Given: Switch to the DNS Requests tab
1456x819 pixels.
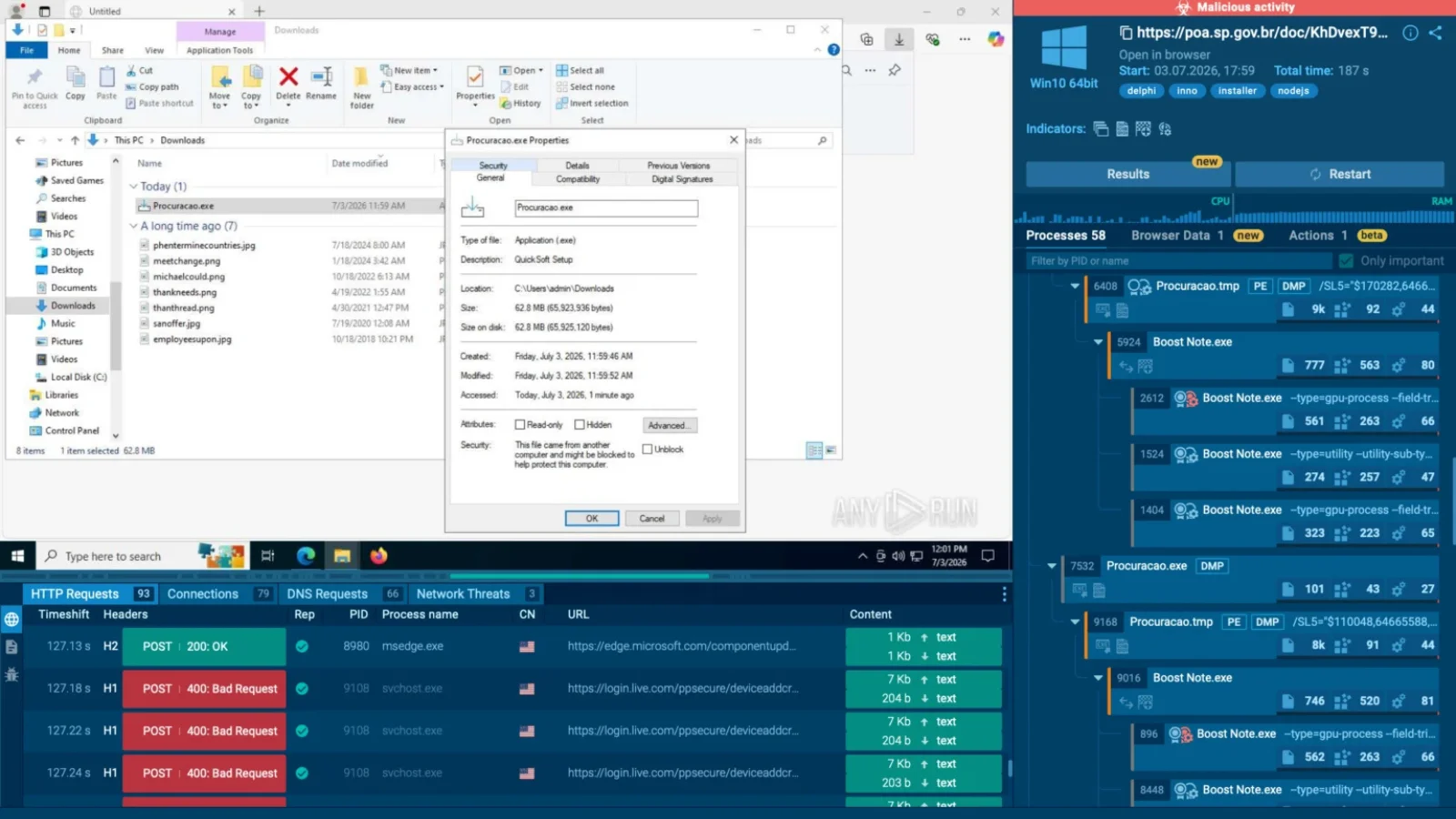Looking at the screenshot, I should click(342, 593).
